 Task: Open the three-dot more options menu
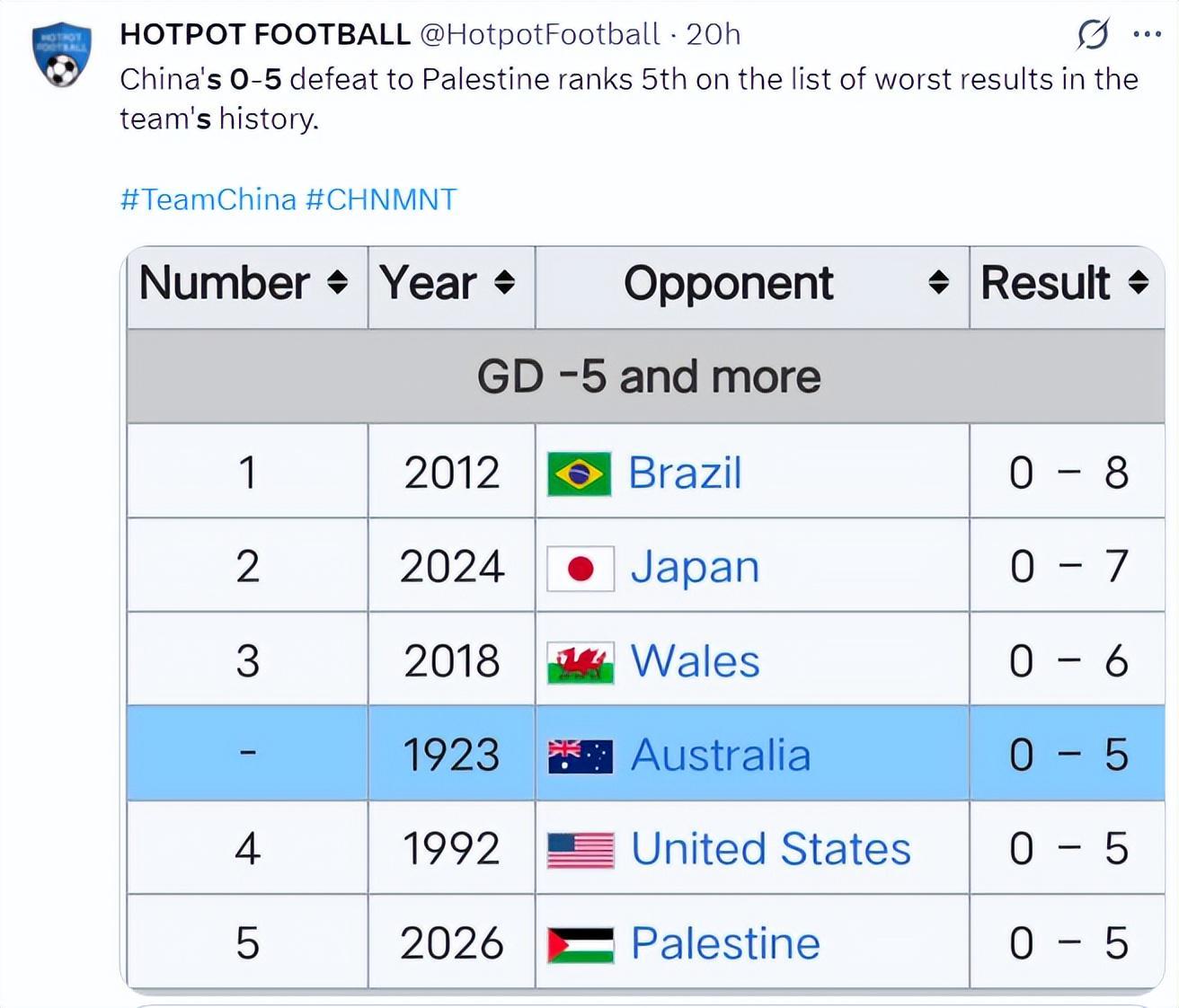coord(1147,34)
